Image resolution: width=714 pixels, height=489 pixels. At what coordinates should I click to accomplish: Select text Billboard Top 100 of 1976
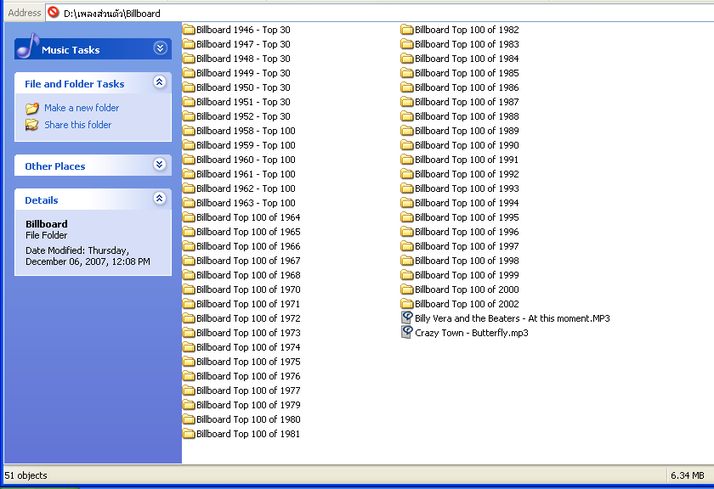(x=248, y=376)
